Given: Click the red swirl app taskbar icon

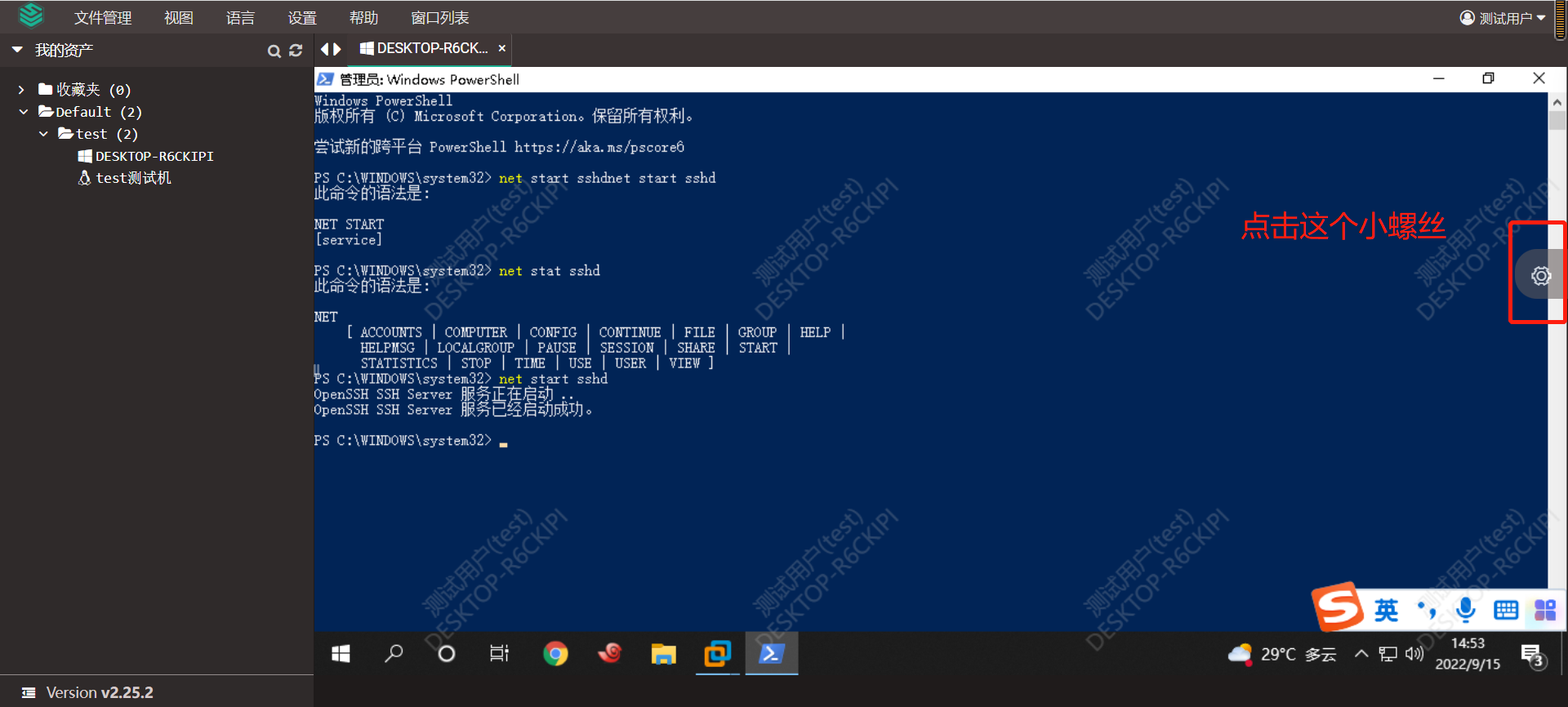Looking at the screenshot, I should coord(609,653).
